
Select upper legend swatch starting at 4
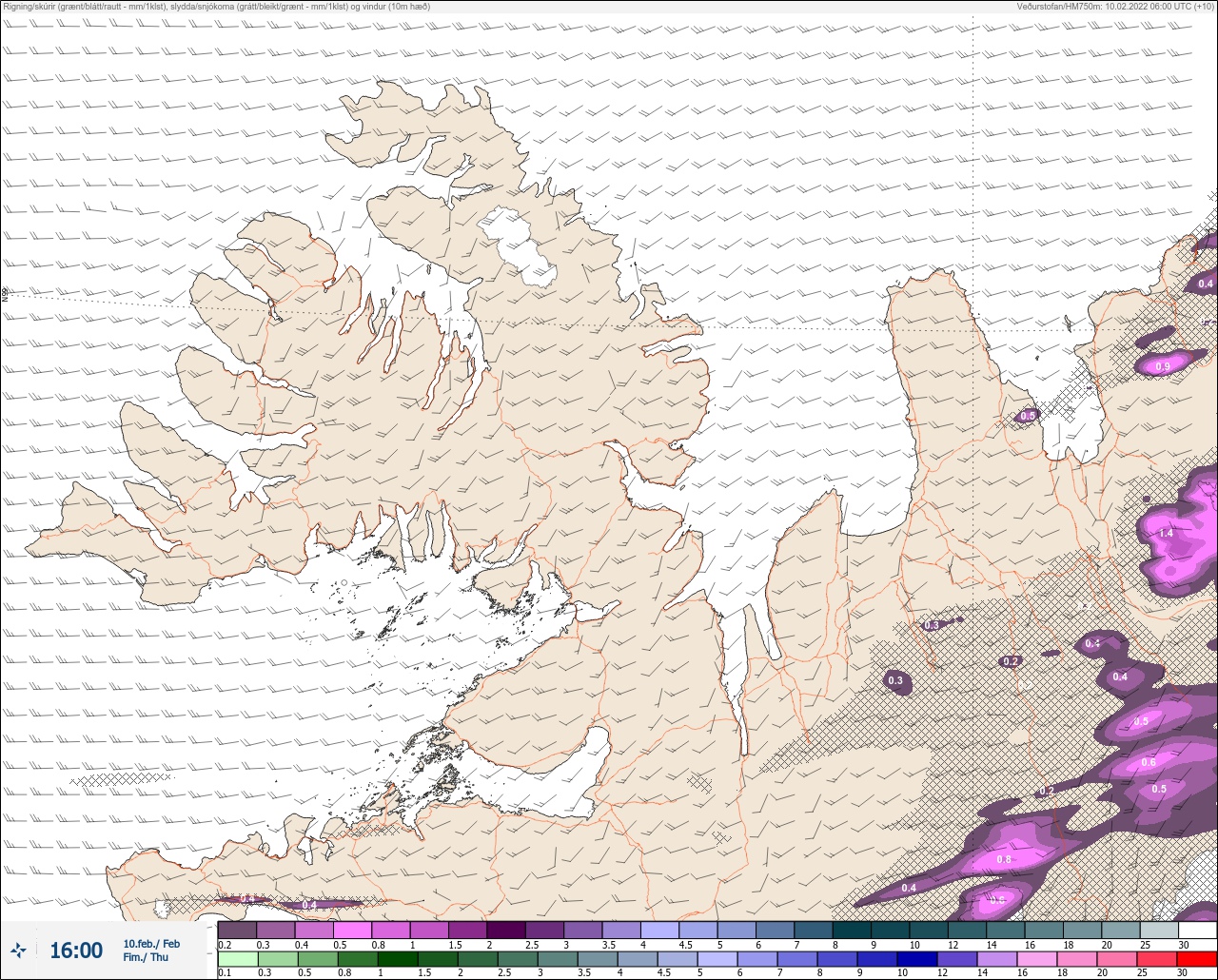click(x=659, y=930)
